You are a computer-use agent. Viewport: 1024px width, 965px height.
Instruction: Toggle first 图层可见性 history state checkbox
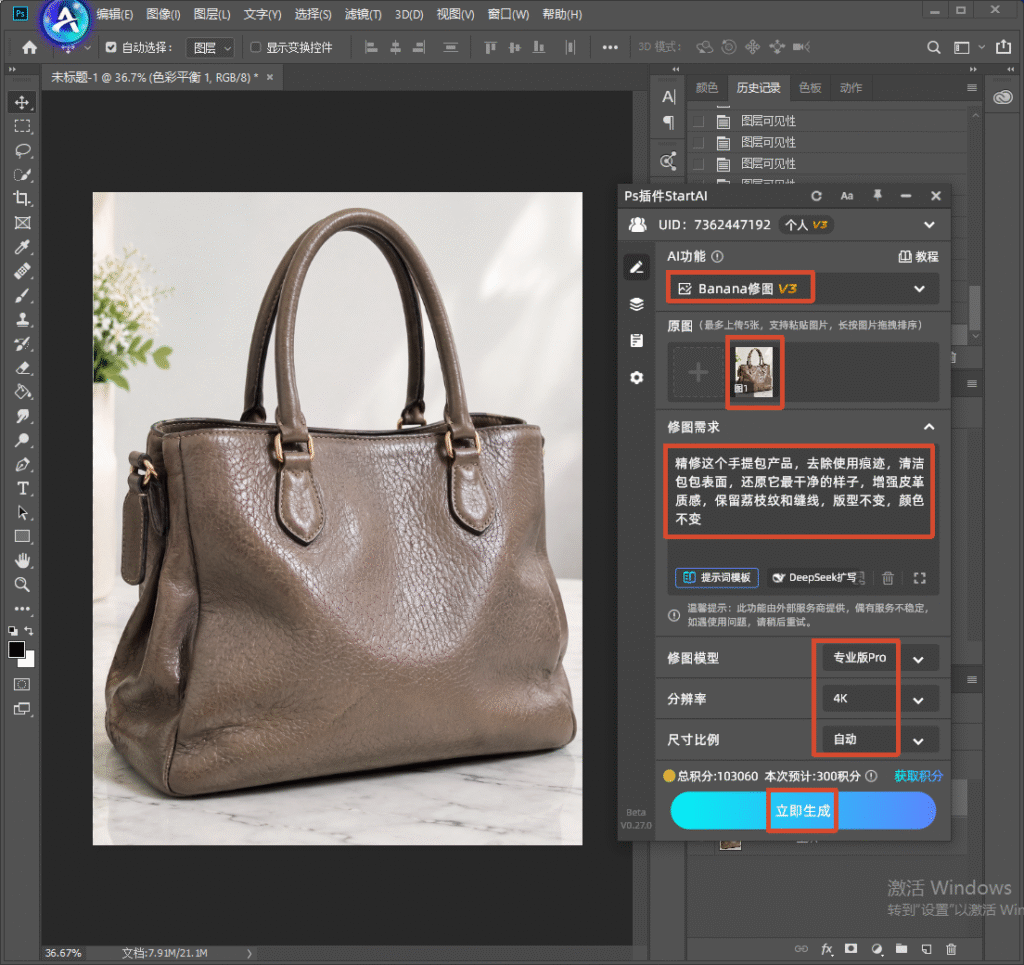(x=699, y=121)
